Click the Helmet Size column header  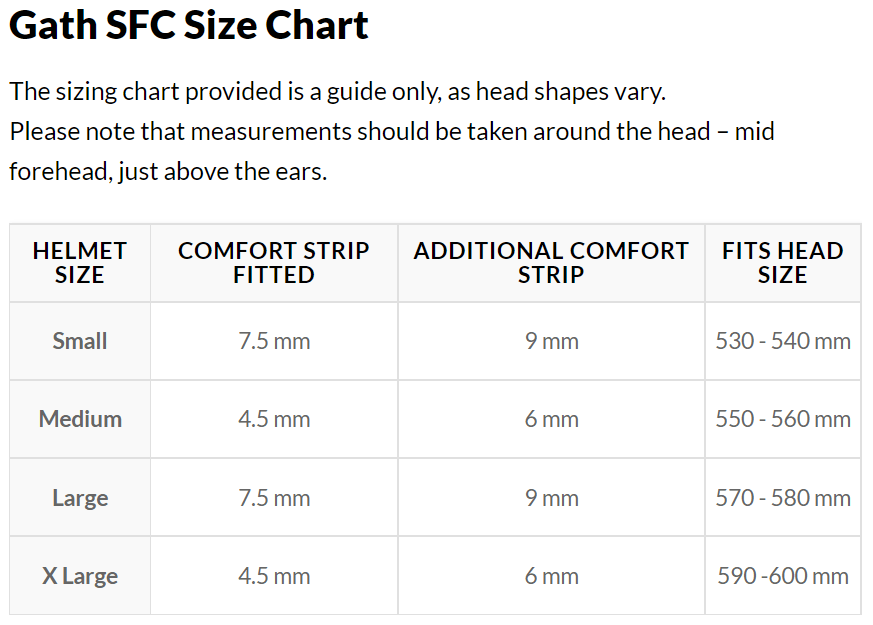click(80, 263)
